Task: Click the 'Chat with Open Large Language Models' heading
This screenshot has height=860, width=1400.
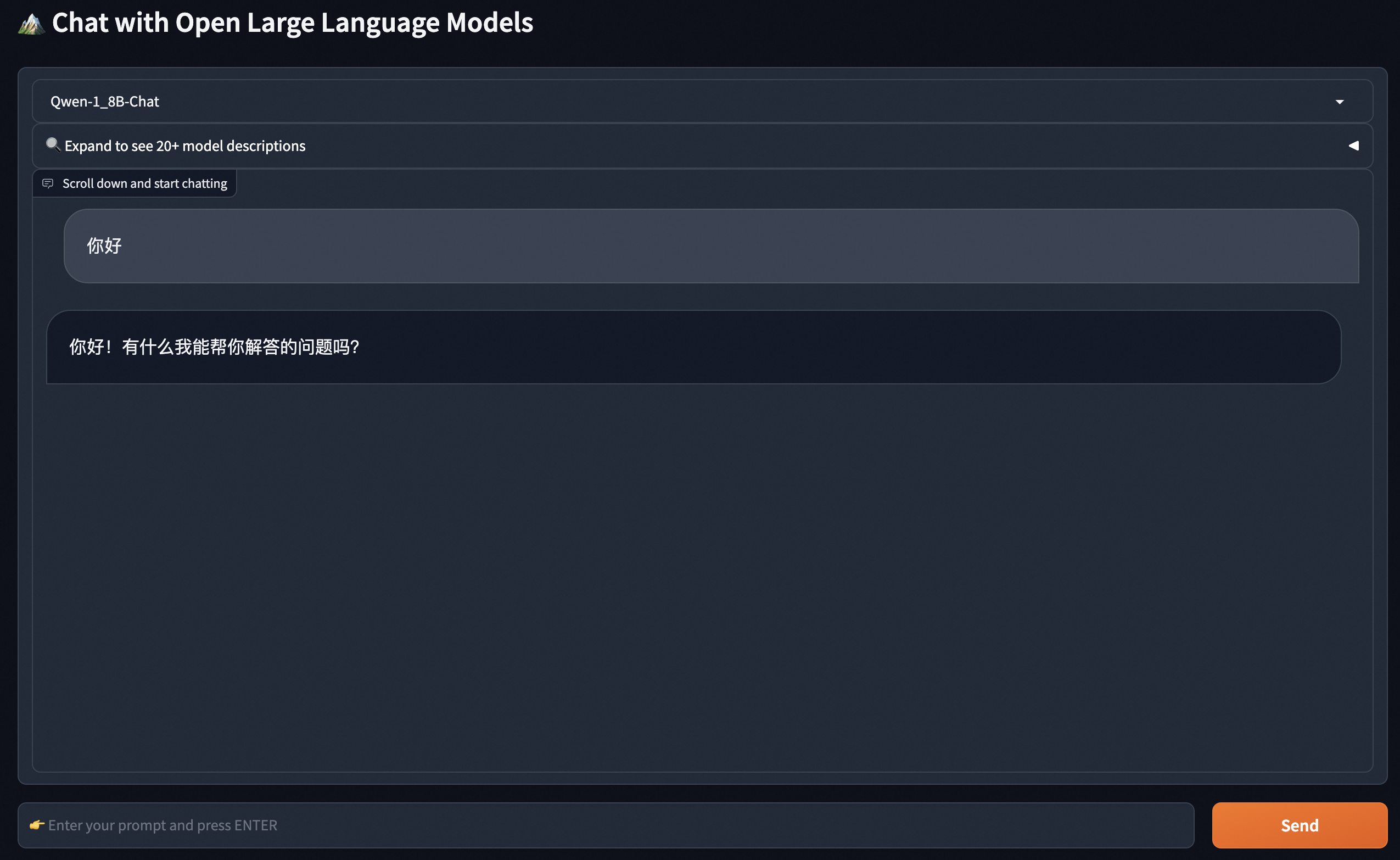Action: (x=292, y=23)
